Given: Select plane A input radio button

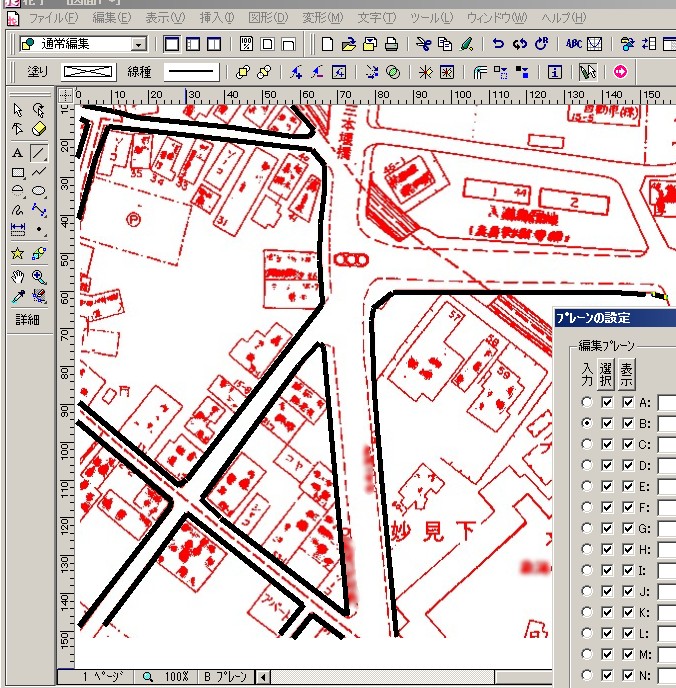Looking at the screenshot, I should (x=587, y=402).
